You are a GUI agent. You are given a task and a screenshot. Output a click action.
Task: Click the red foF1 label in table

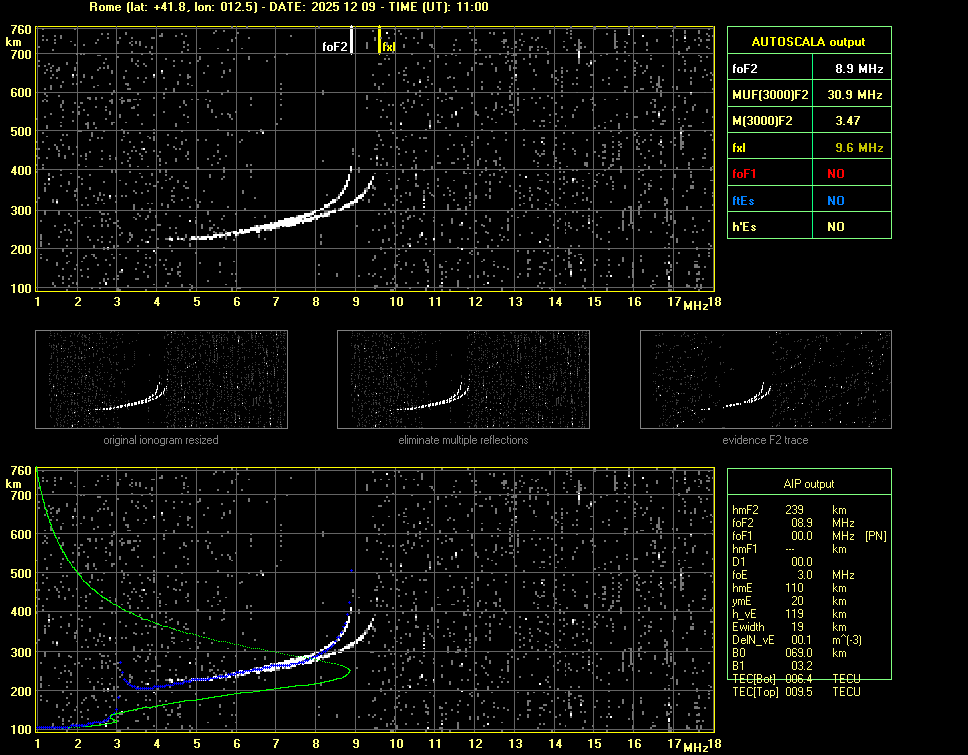tap(745, 174)
